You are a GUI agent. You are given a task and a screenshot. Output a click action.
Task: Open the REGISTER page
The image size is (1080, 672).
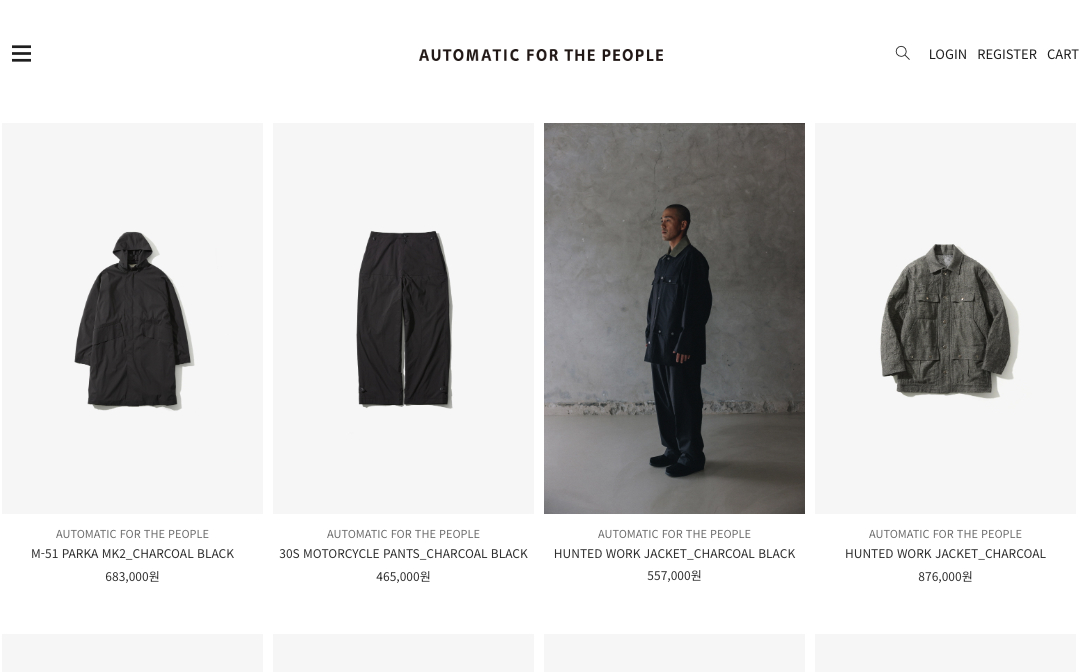pos(1006,54)
